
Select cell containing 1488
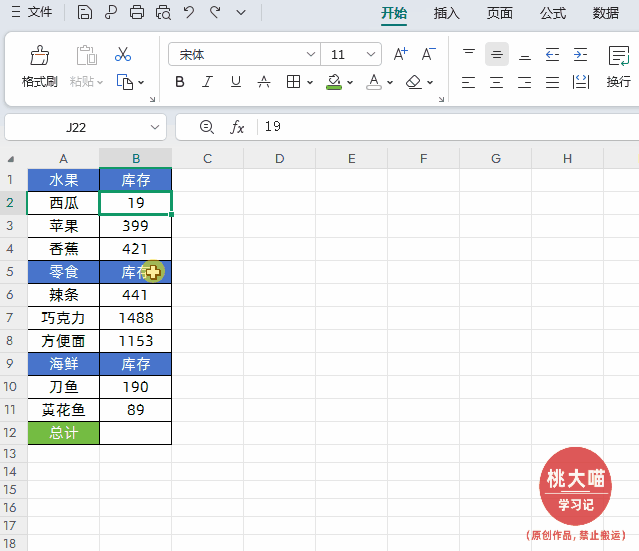point(136,318)
